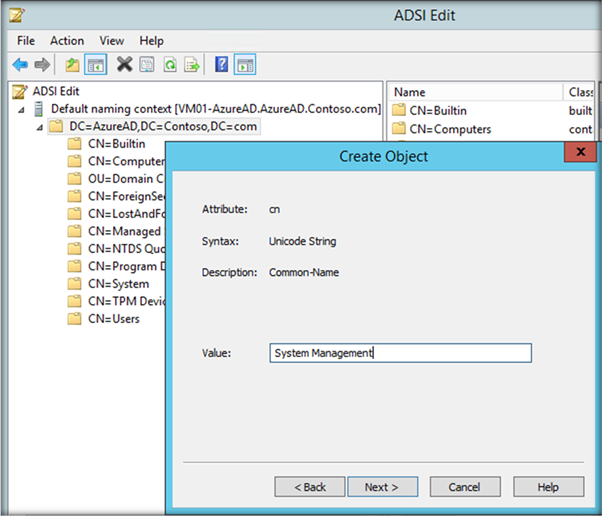
Task: Click the Up One Level toolbar icon
Action: click(72, 65)
